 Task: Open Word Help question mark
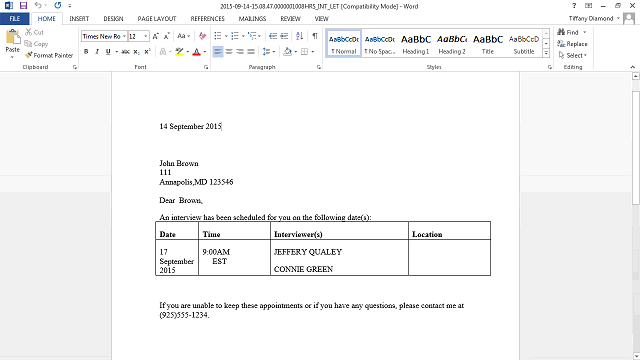click(x=574, y=6)
